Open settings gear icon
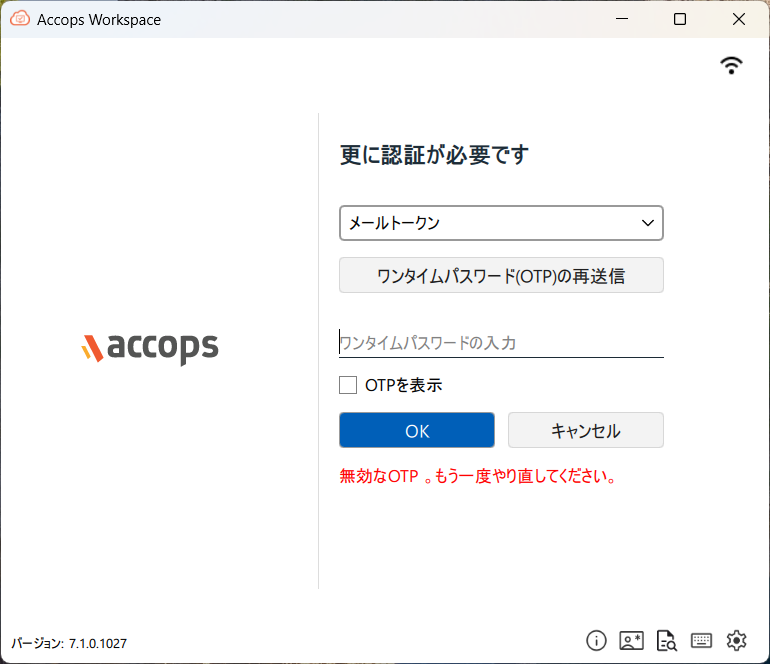The width and height of the screenshot is (770, 664). tap(737, 640)
